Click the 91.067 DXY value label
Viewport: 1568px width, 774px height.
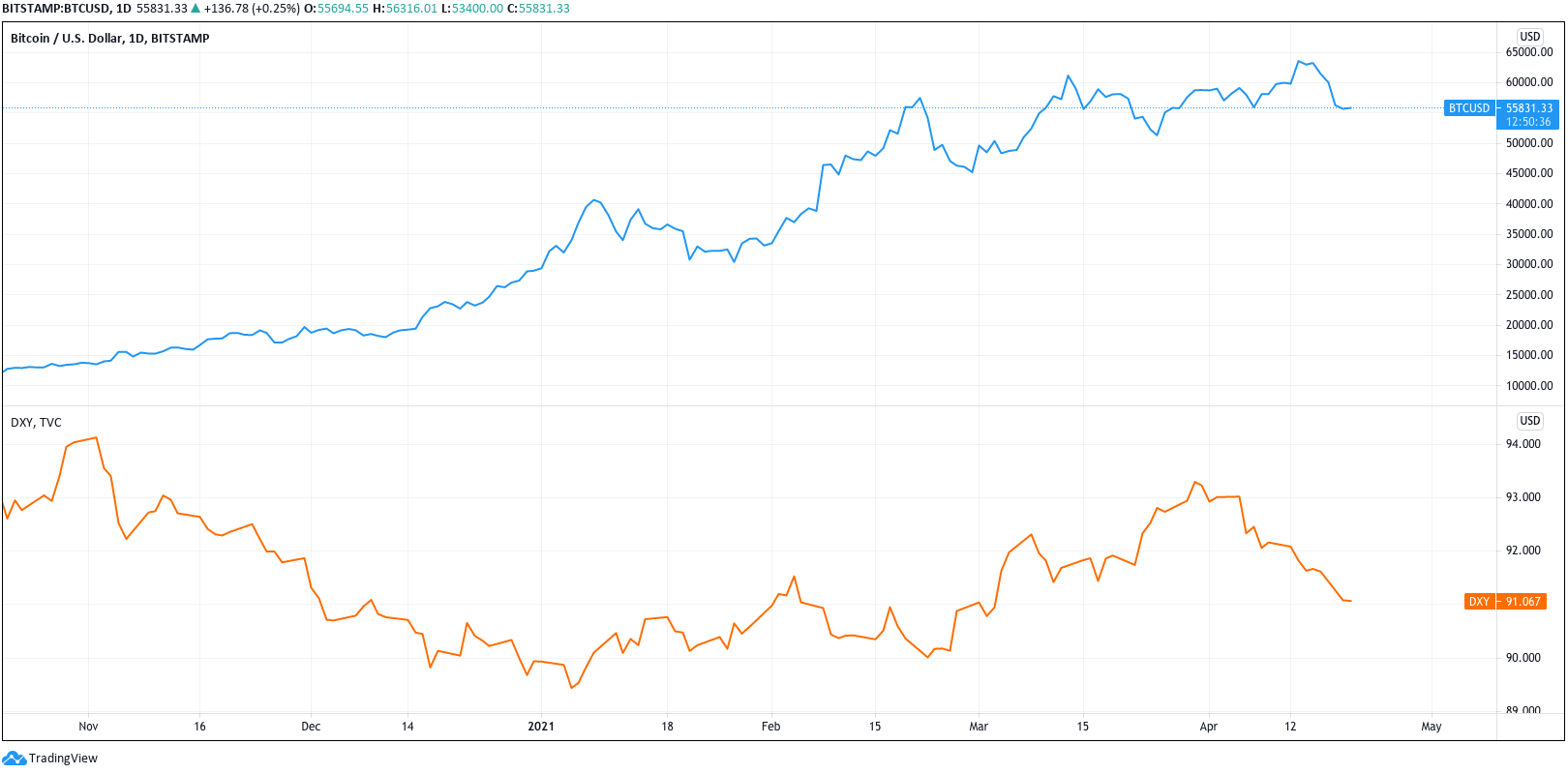tap(1523, 602)
